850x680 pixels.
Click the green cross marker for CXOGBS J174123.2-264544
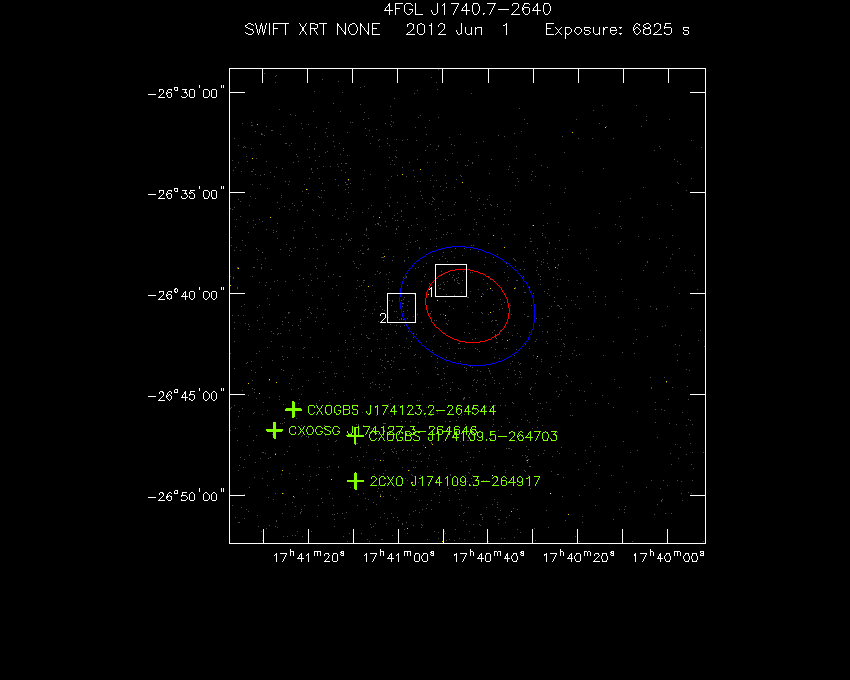point(293,409)
